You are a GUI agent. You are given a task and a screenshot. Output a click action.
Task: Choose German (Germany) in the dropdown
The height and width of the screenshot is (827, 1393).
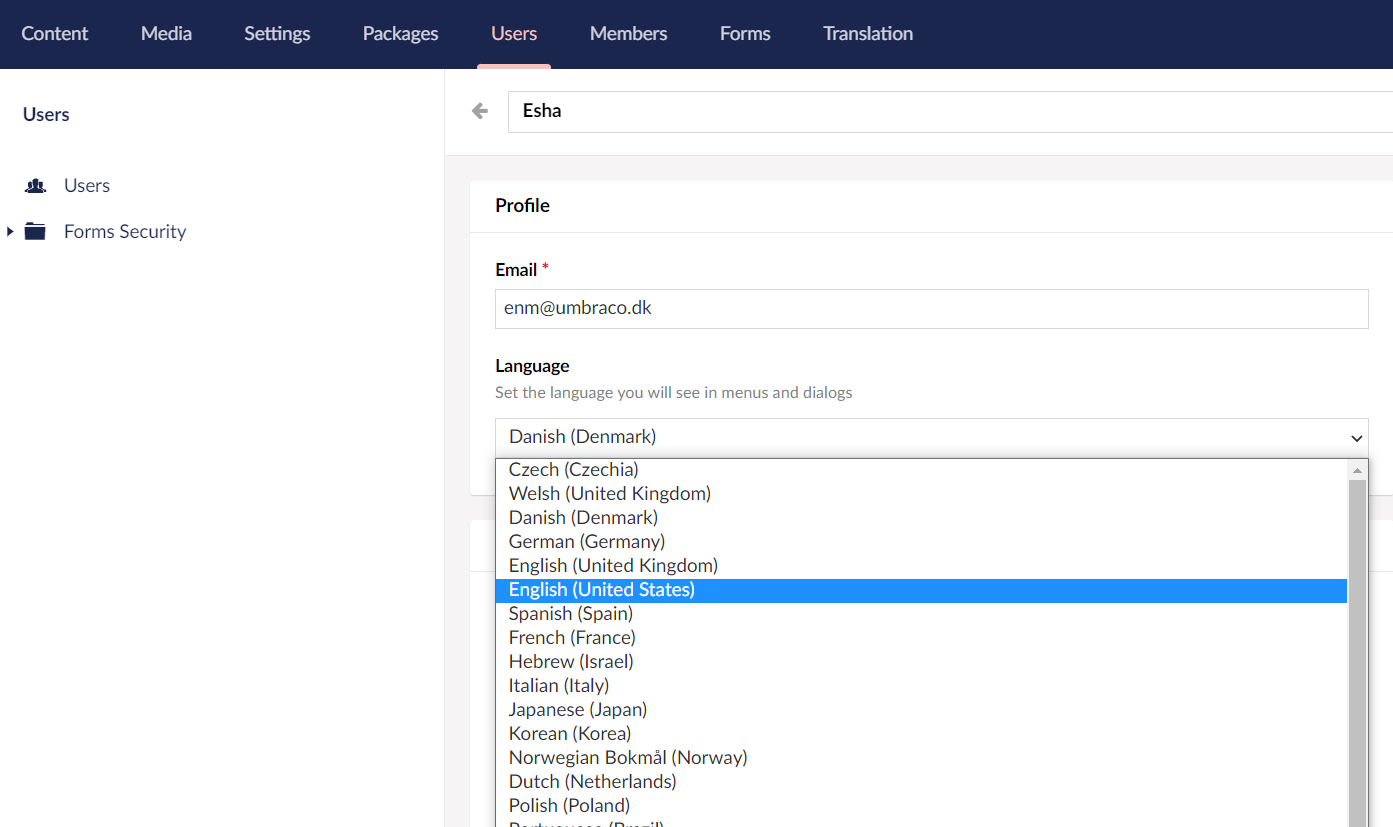pos(586,542)
